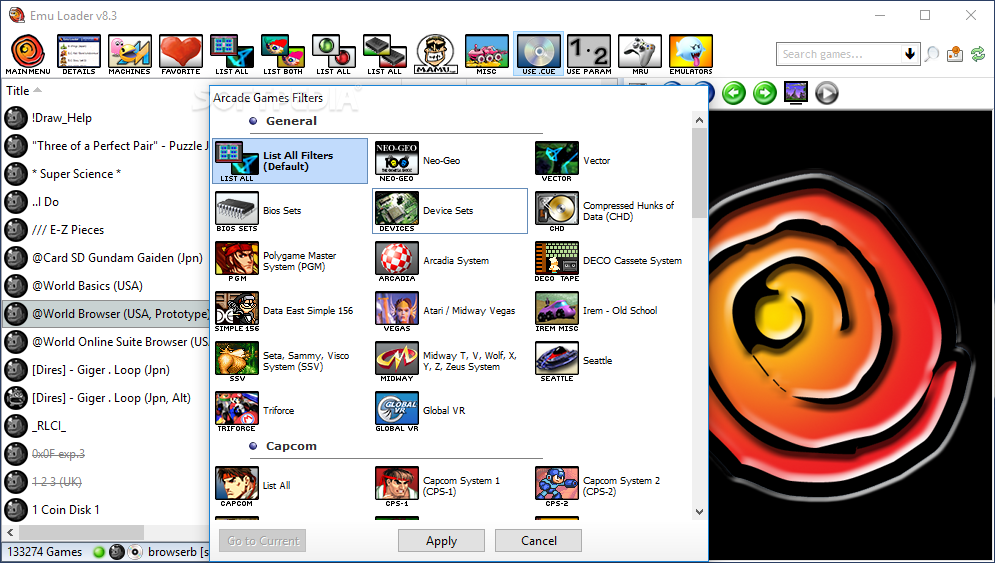Select the Neo-Geo filter
The height and width of the screenshot is (563, 995).
[449, 161]
